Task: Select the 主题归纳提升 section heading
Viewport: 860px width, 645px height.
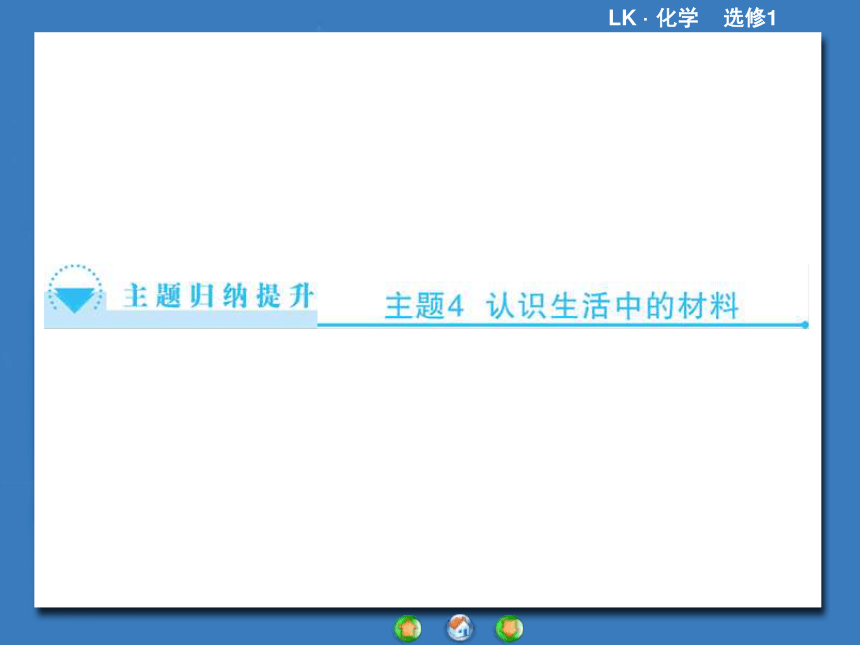Action: point(218,296)
